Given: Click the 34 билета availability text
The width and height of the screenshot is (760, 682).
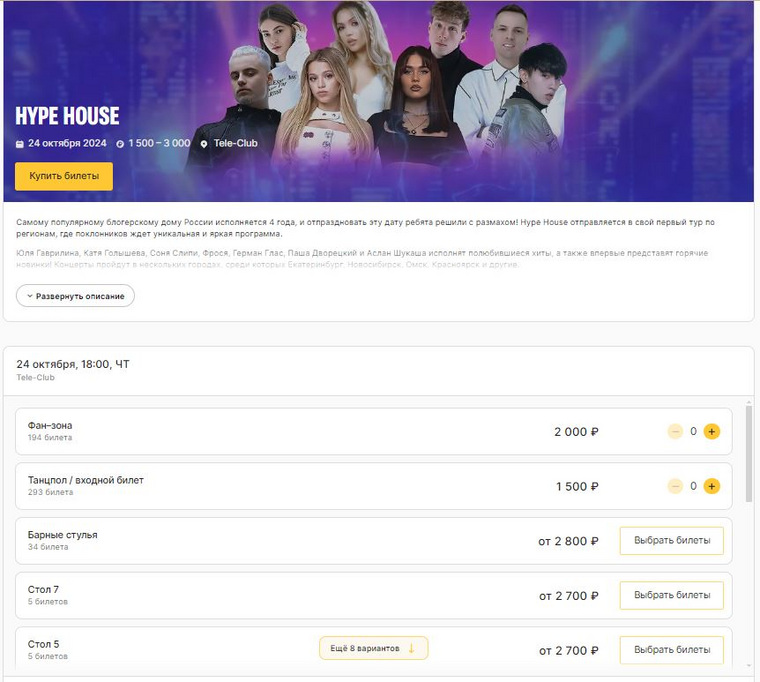Looking at the screenshot, I should point(48,547).
